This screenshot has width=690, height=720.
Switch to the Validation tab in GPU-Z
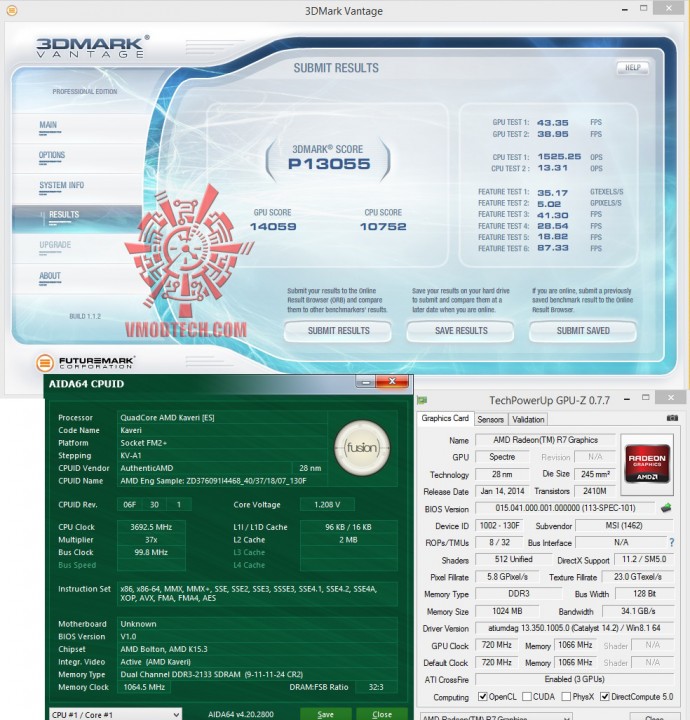[528, 419]
